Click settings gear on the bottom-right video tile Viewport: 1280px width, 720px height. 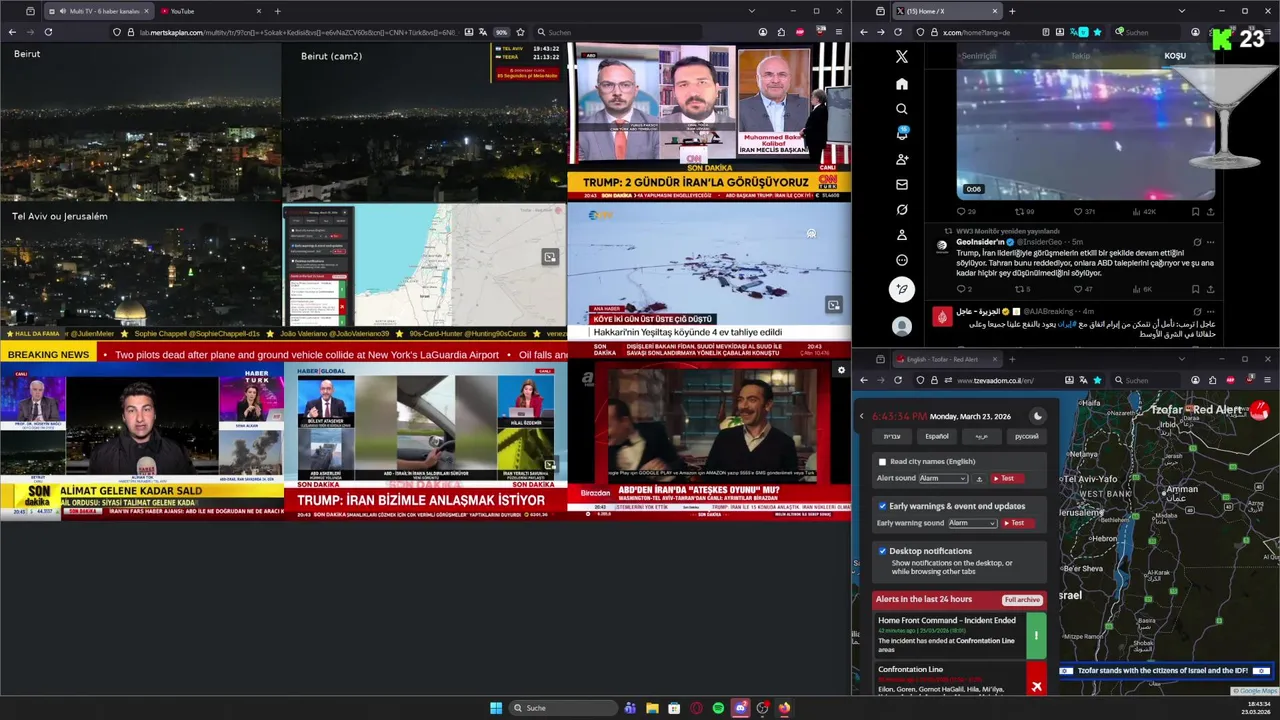[x=841, y=370]
